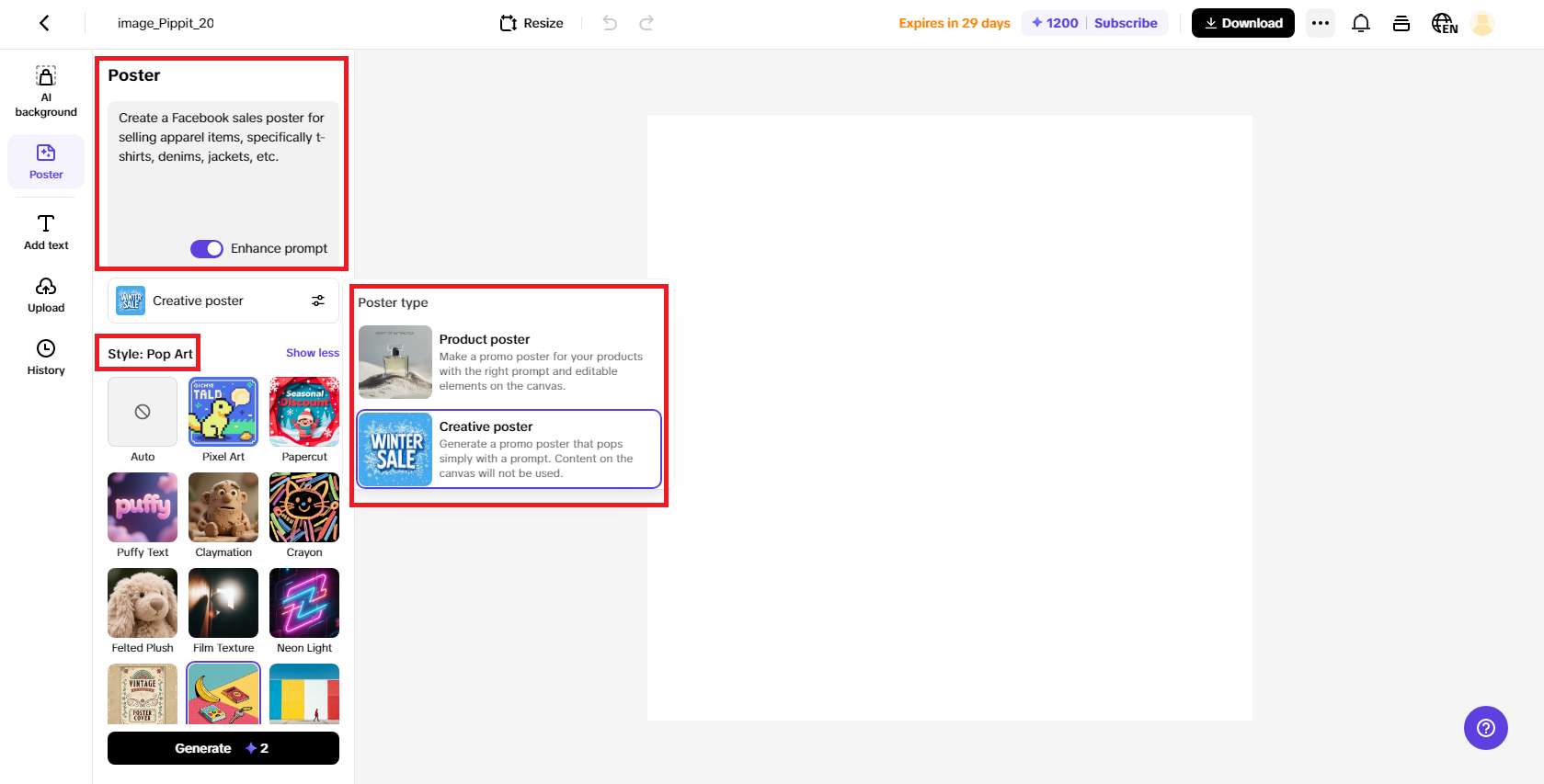Toggle the Enhance prompt switch
The image size is (1544, 784).
207,249
